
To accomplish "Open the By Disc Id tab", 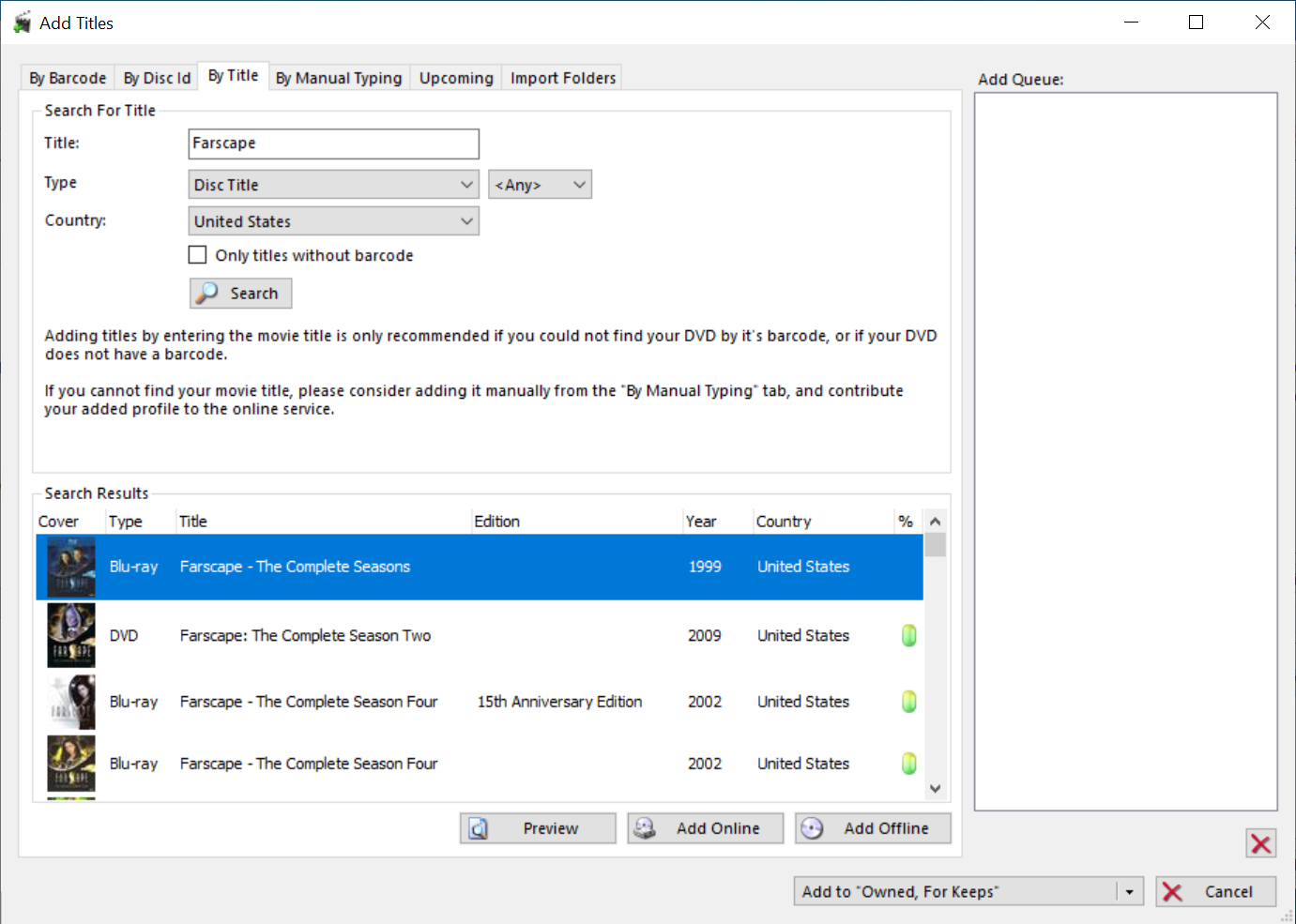I will click(x=157, y=78).
